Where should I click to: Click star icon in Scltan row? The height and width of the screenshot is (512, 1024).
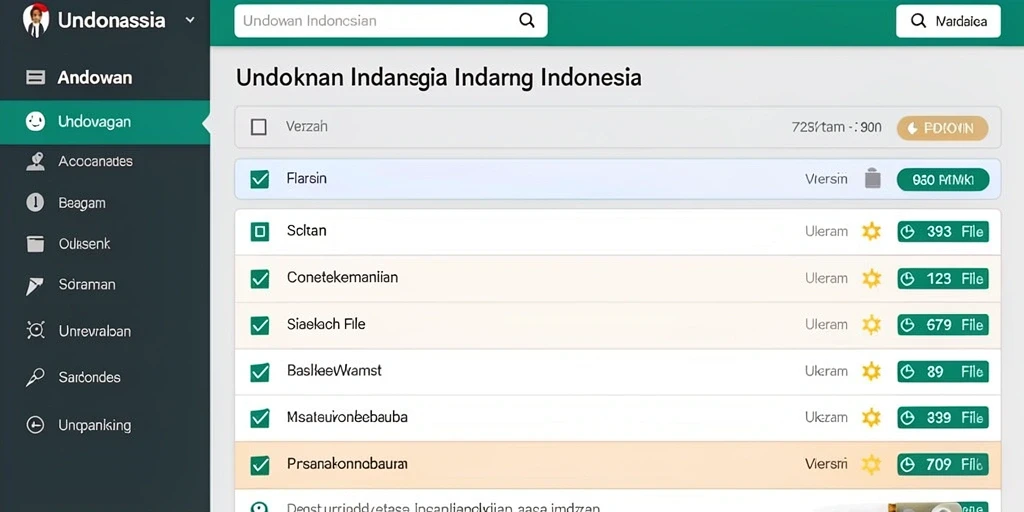871,231
